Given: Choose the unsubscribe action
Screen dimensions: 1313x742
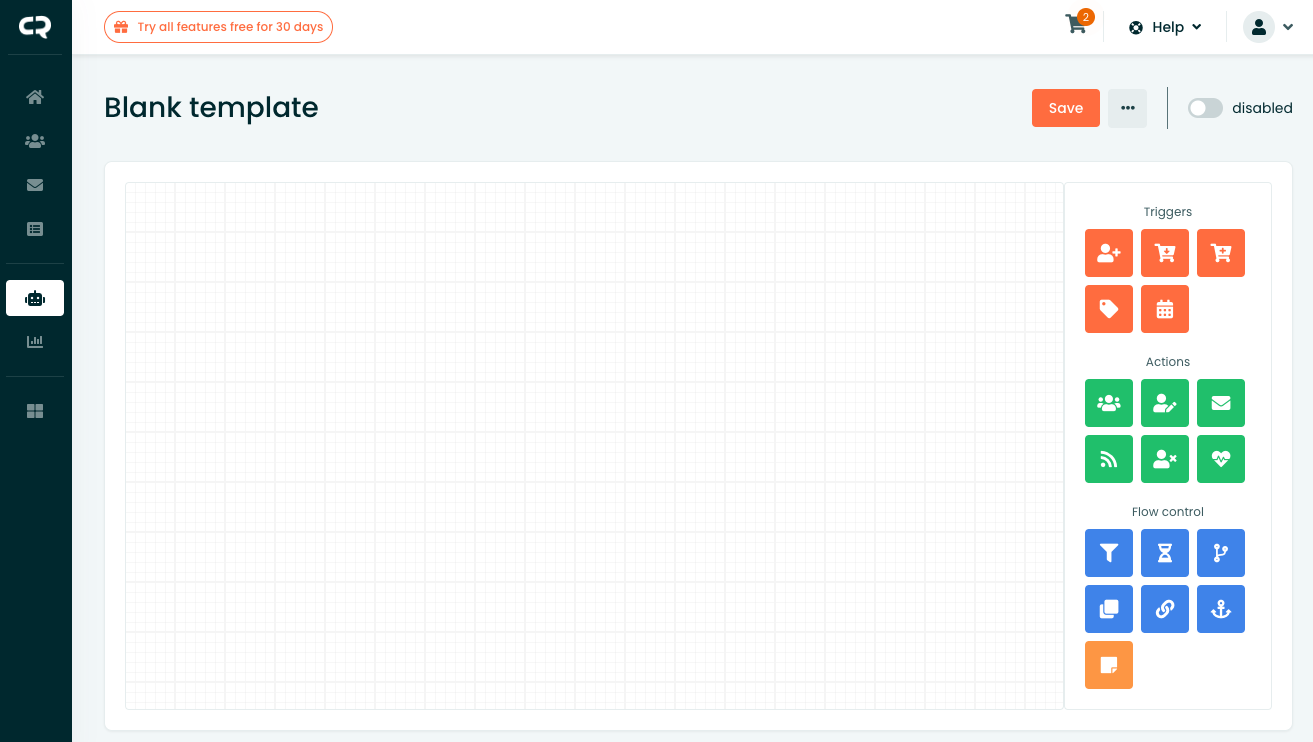Looking at the screenshot, I should 1165,459.
